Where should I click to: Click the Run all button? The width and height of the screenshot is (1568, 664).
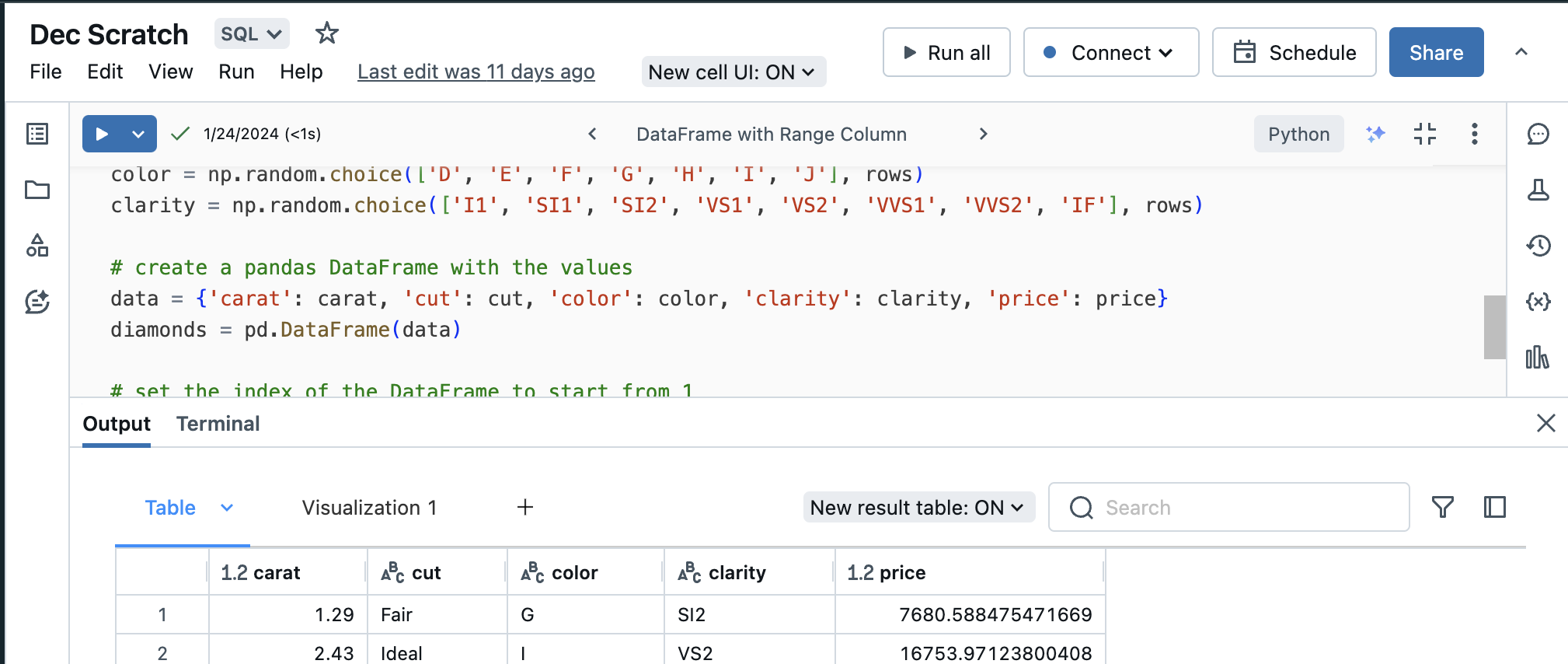tap(946, 52)
